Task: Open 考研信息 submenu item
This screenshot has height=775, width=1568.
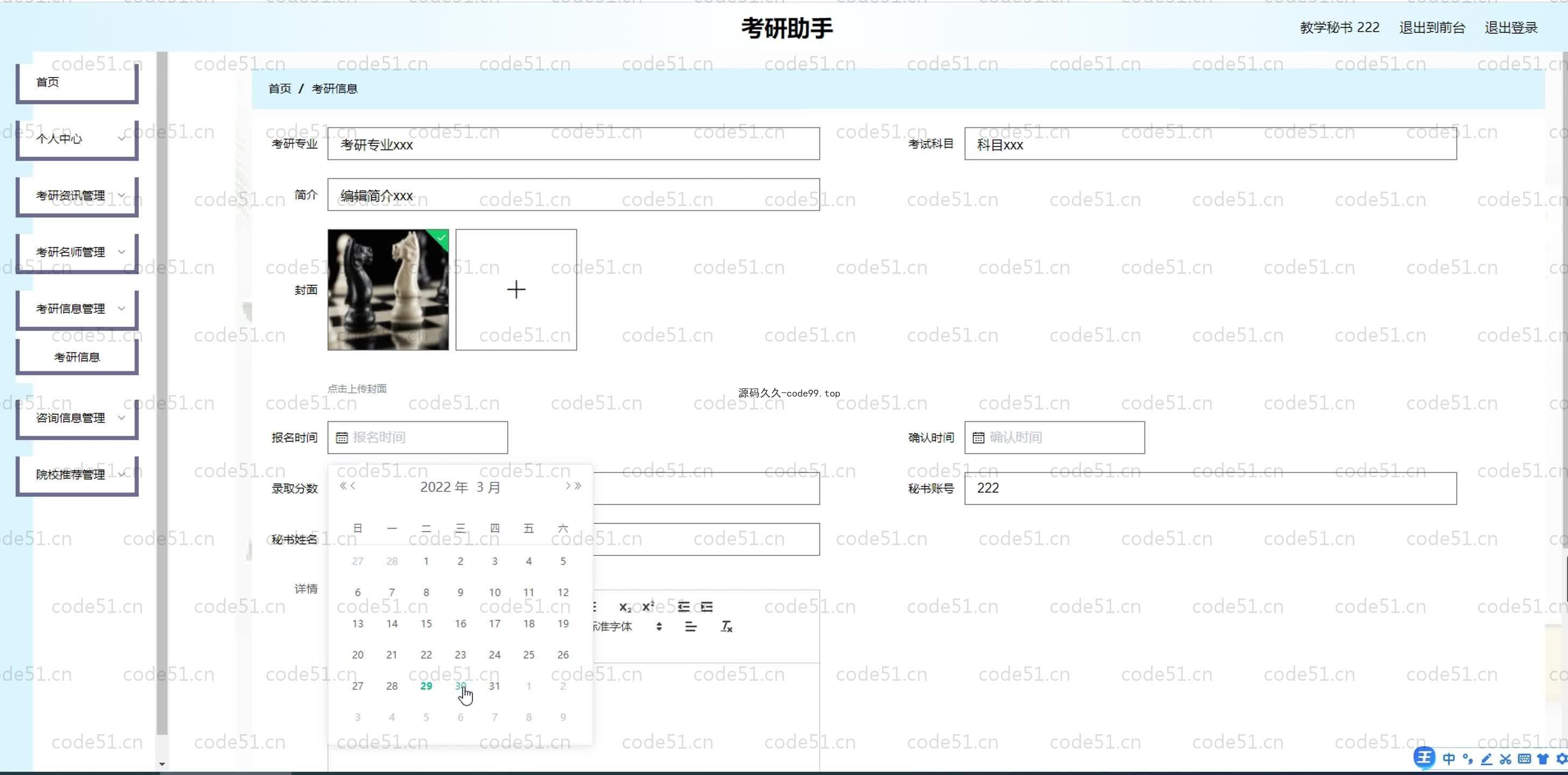Action: [77, 357]
